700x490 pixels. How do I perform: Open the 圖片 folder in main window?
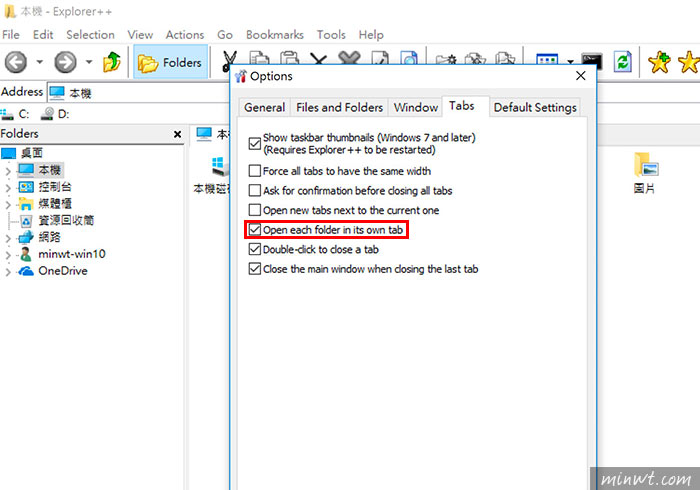(645, 172)
